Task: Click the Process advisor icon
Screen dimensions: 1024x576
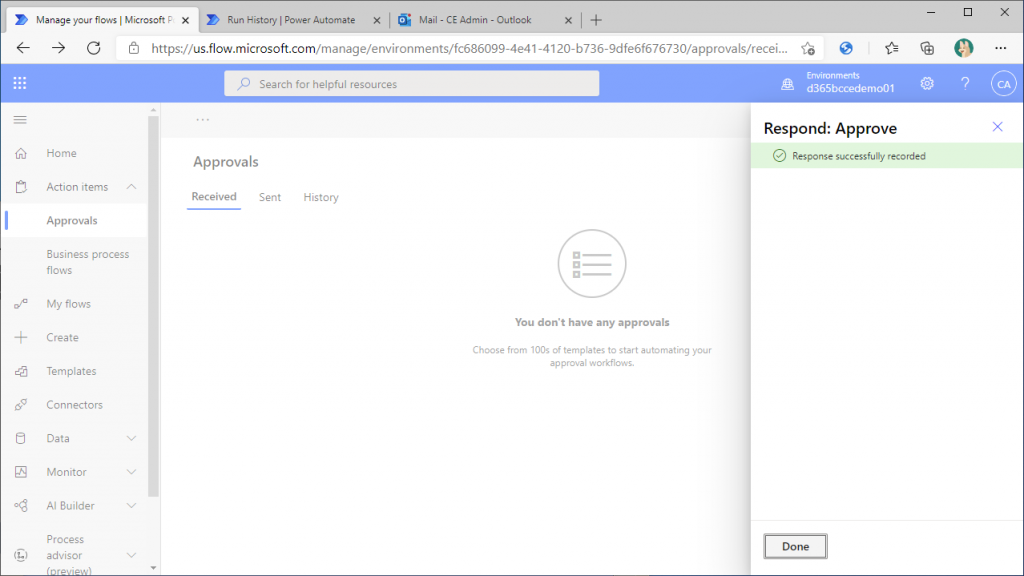Action: click(x=21, y=555)
